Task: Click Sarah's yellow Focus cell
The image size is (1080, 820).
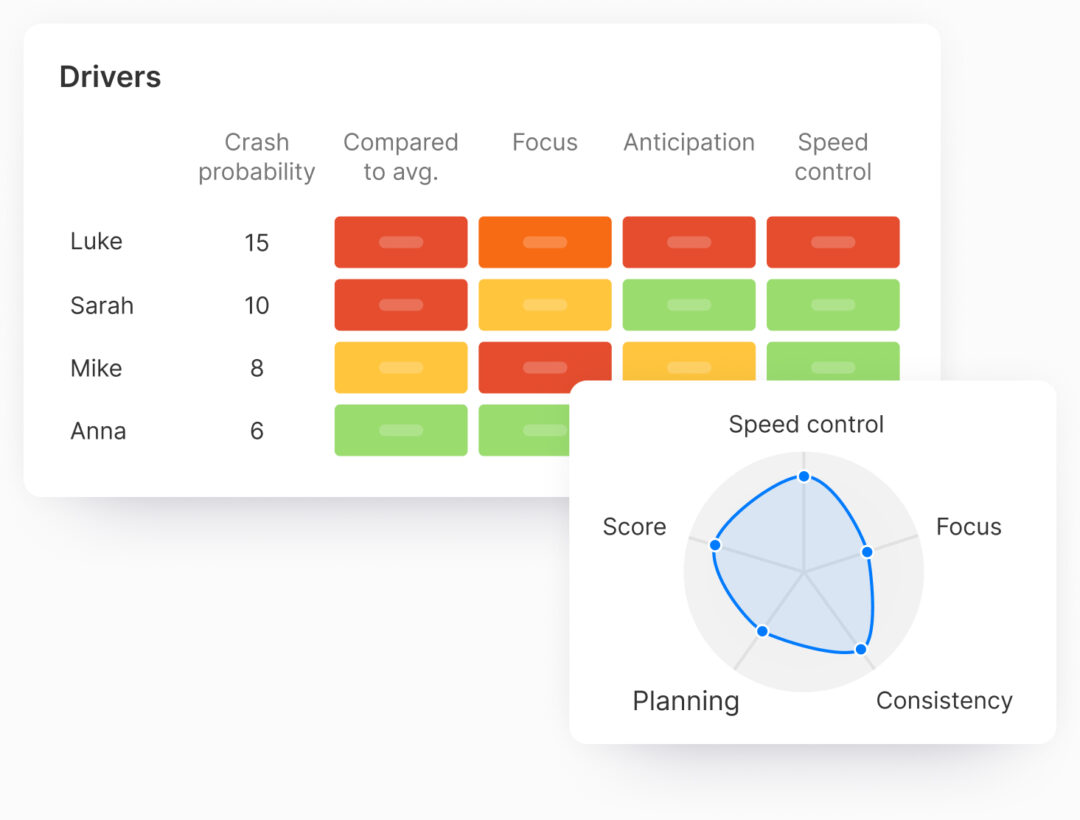Action: [x=544, y=305]
